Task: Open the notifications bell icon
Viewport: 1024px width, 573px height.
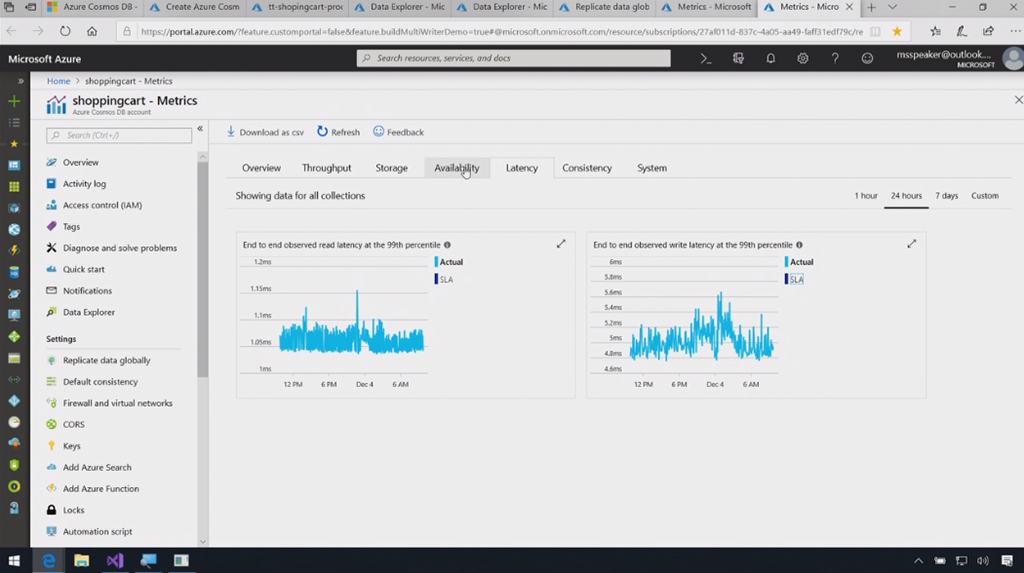Action: point(771,59)
